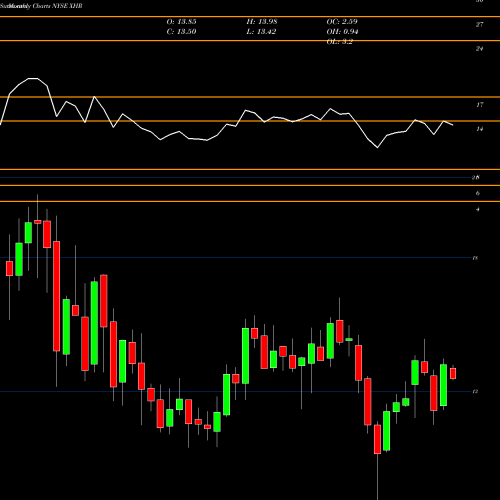
Task: Click the last point of the white indicator line
Action: pyautogui.click(x=453, y=125)
